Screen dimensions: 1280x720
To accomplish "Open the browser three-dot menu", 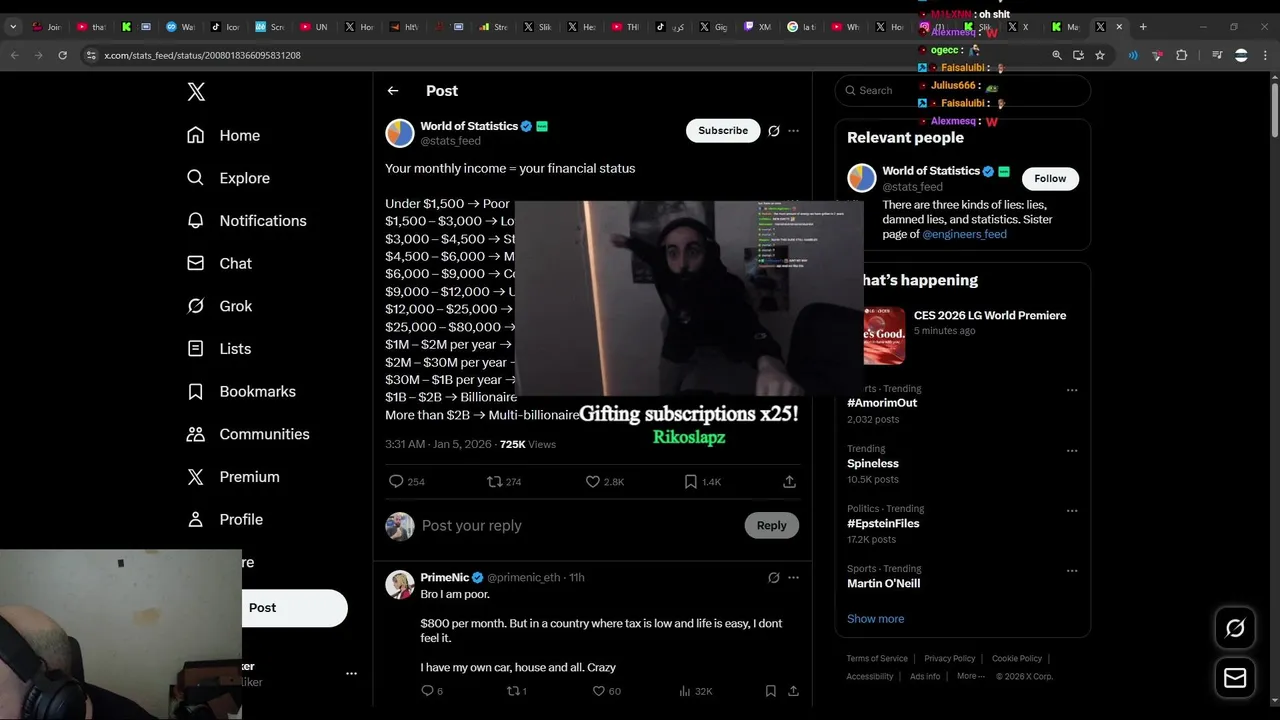I will [1267, 56].
